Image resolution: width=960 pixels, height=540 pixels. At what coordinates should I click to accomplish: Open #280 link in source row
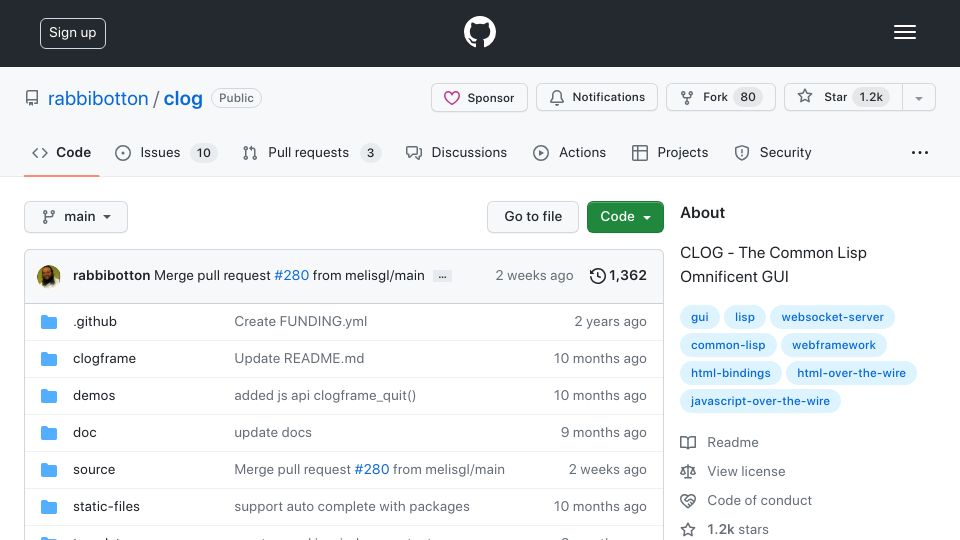tap(372, 470)
